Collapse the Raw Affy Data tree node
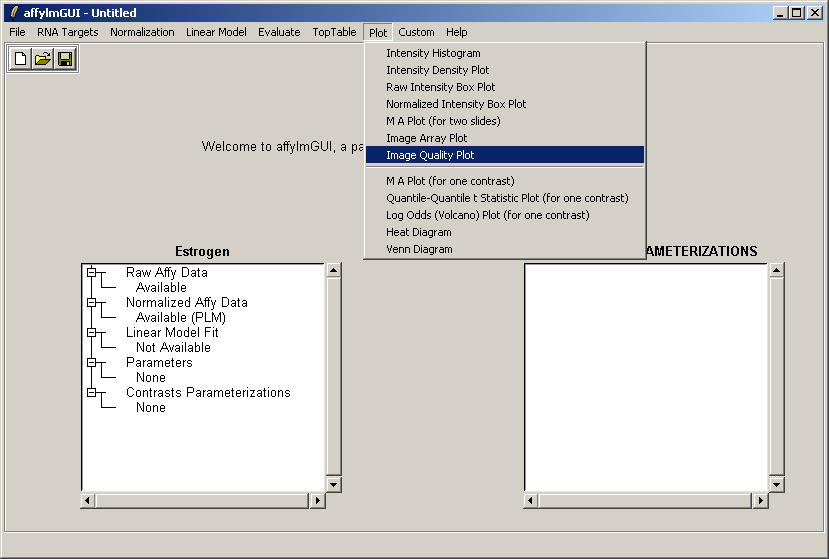 pyautogui.click(x=92, y=272)
